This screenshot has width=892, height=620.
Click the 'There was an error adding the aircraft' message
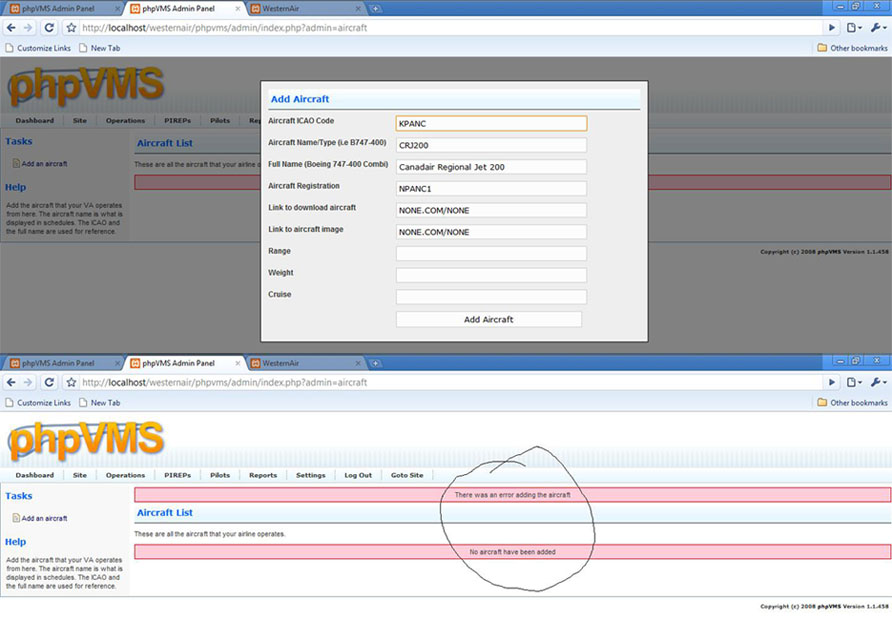click(x=513, y=495)
